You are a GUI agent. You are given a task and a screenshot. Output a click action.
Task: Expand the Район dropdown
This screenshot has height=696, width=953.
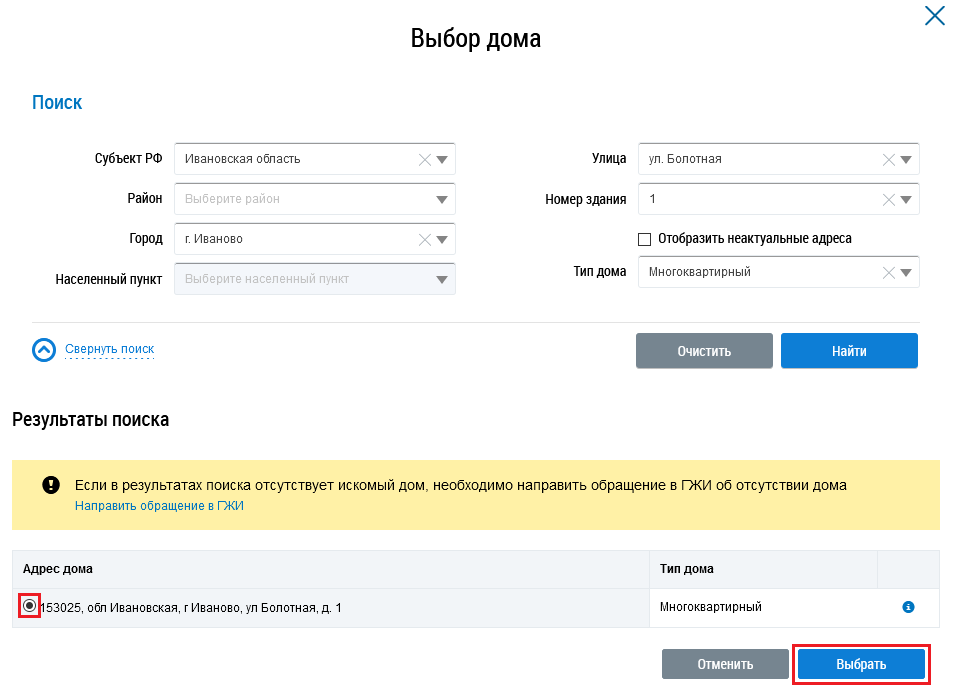(x=442, y=199)
